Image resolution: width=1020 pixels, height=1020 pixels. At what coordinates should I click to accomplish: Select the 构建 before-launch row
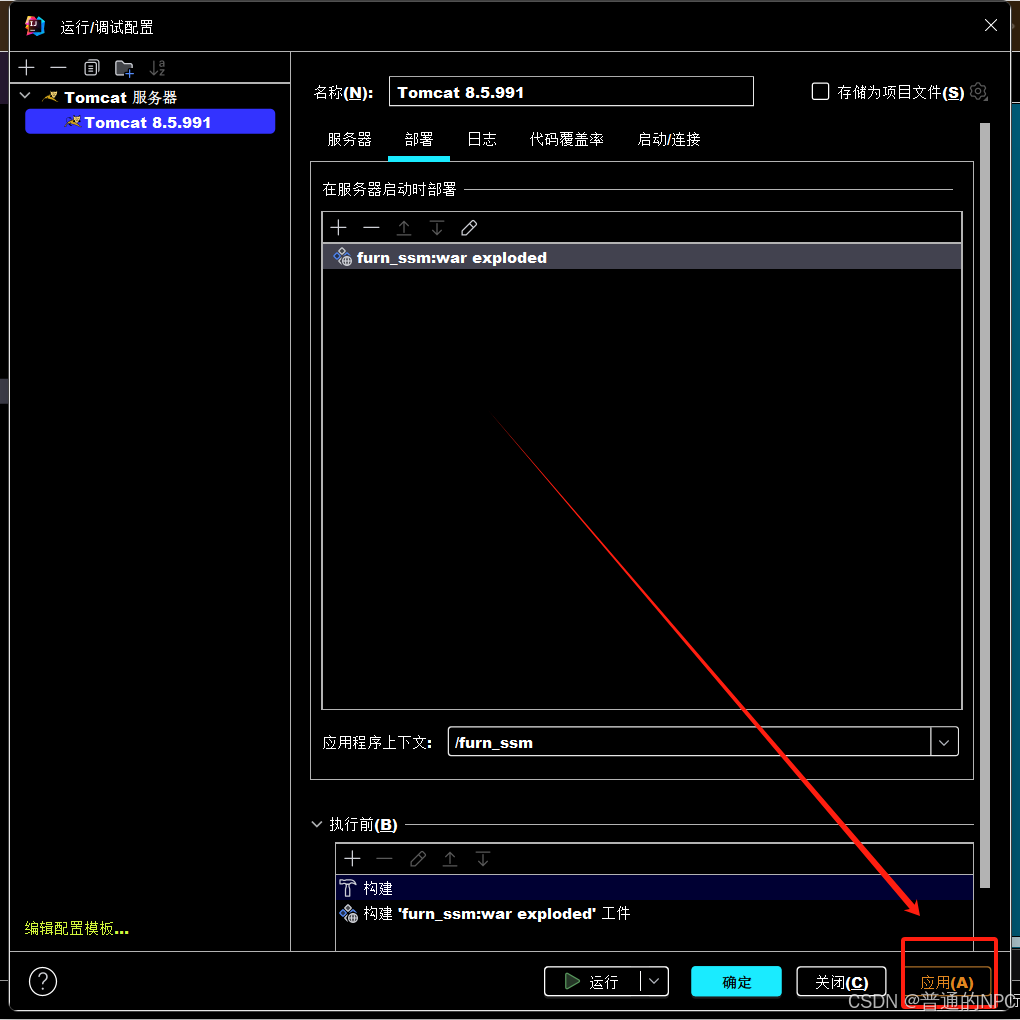(x=654, y=888)
